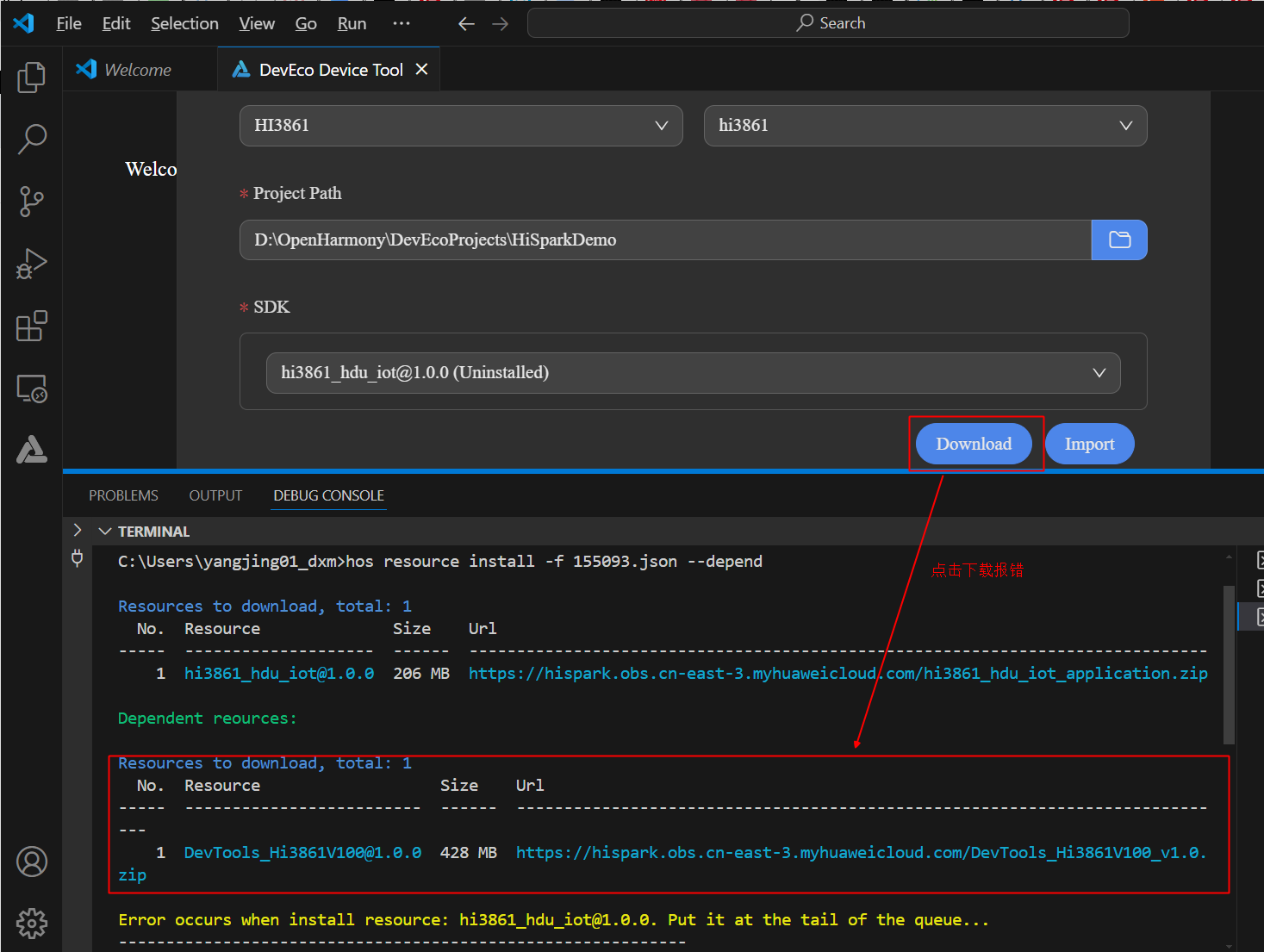Click the Download button
This screenshot has width=1264, height=952.
point(974,444)
